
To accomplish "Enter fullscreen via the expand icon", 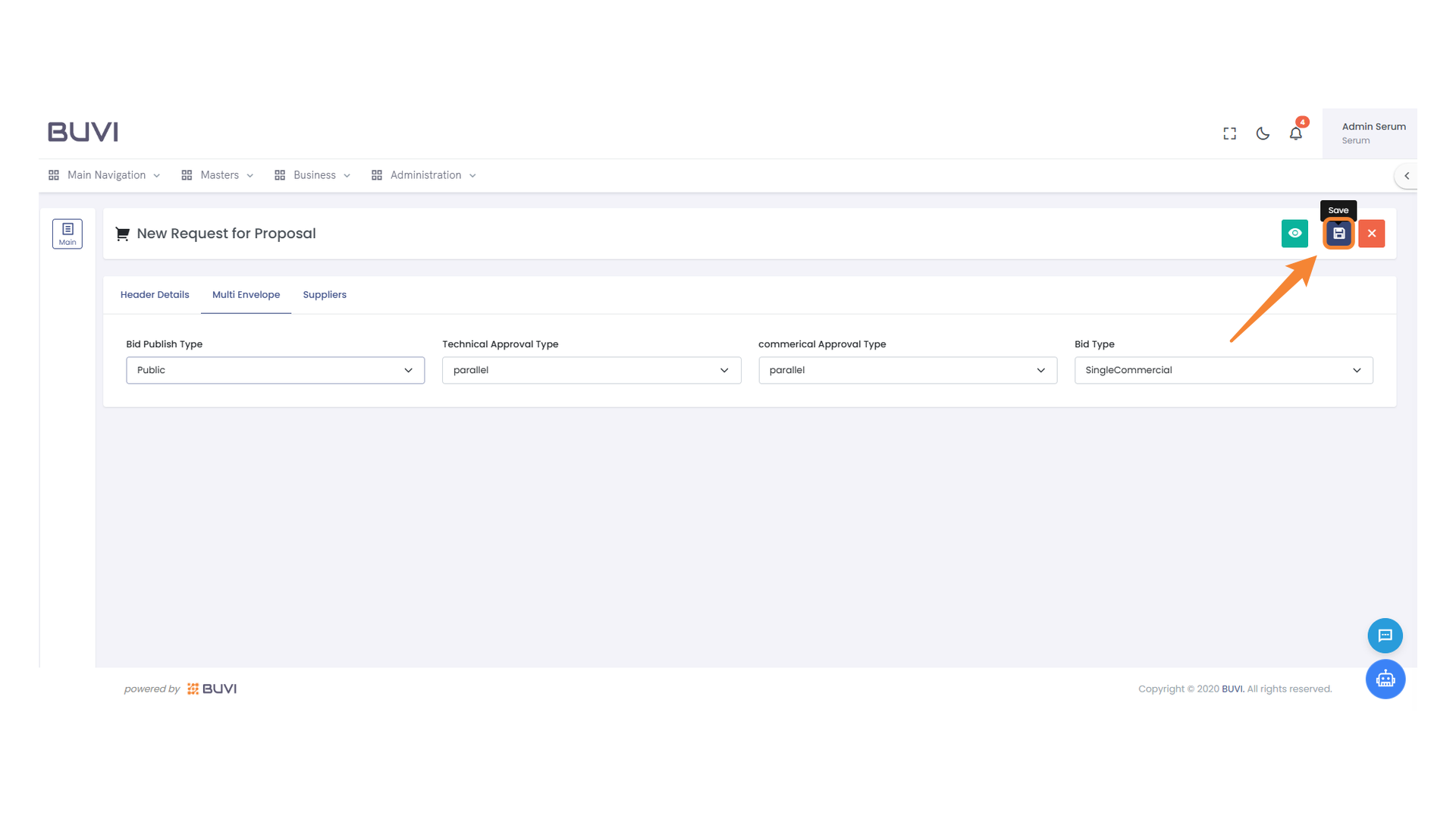I will (x=1229, y=133).
